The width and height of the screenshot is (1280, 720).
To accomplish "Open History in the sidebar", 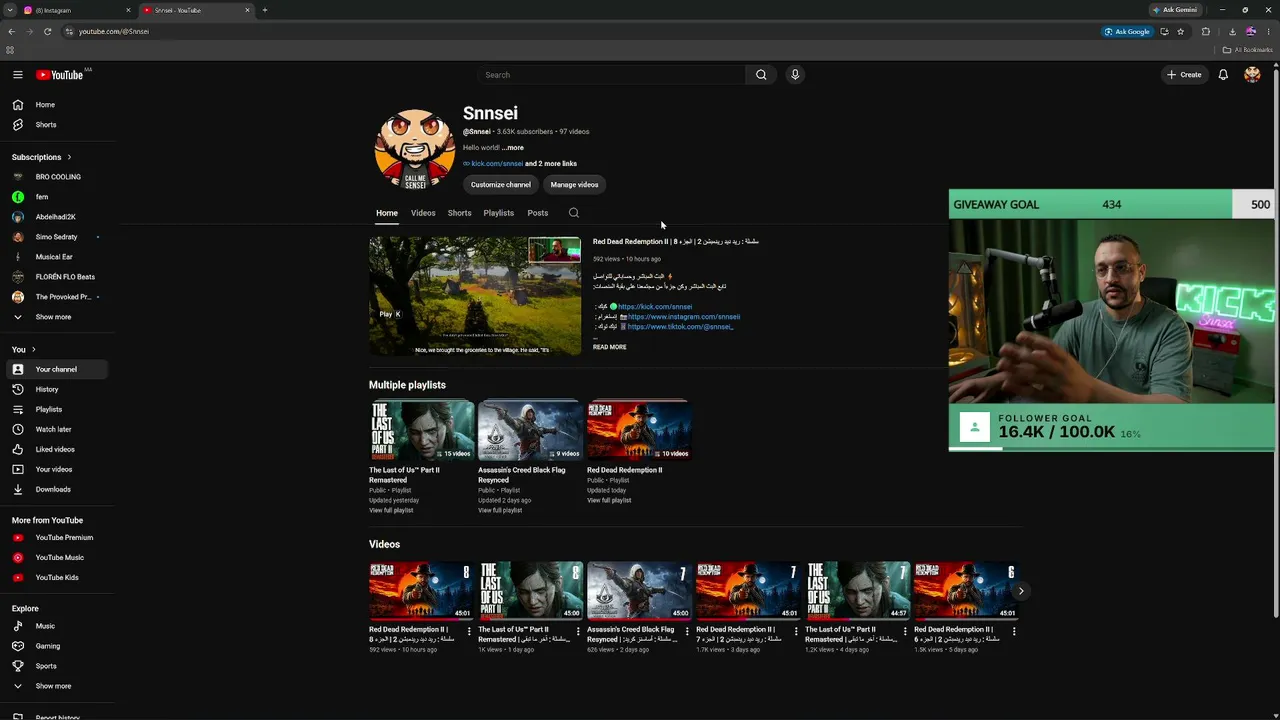I will [x=56, y=389].
